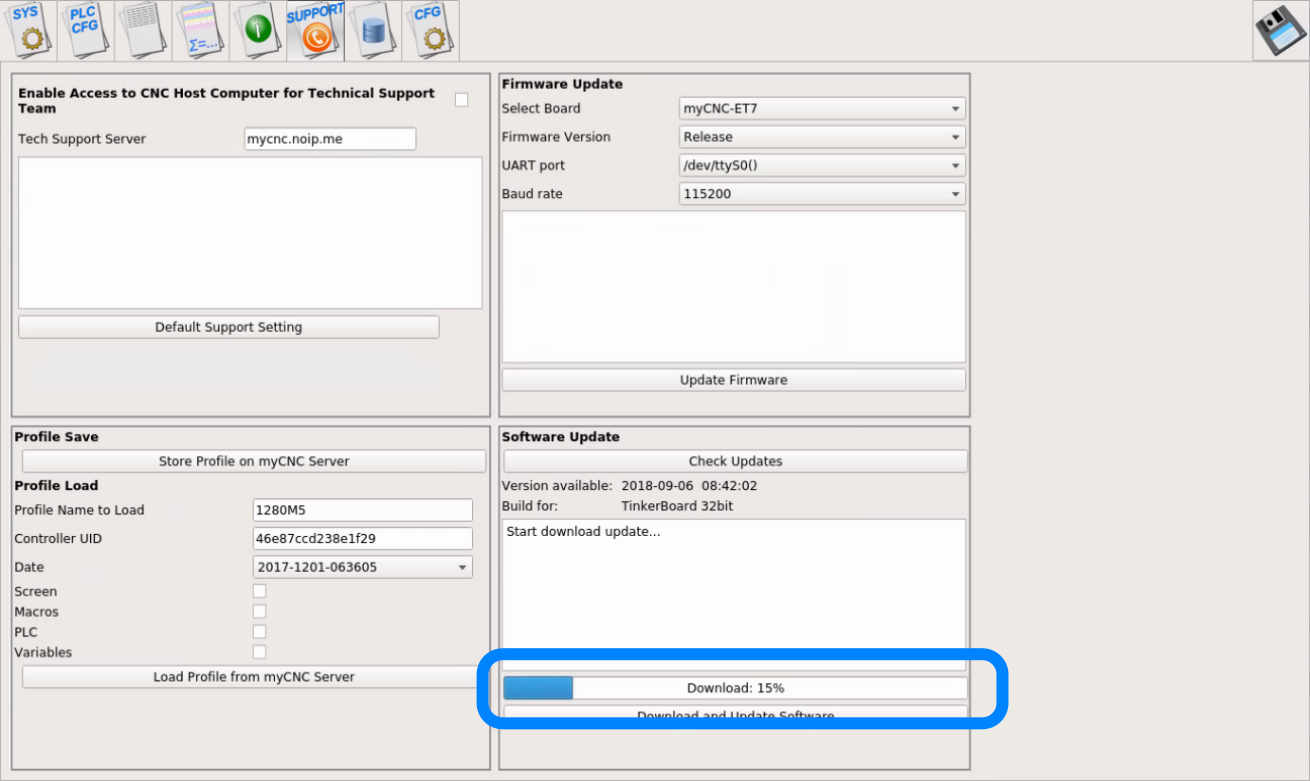Open the CFG gear tab
The height and width of the screenshot is (781, 1310).
point(430,30)
